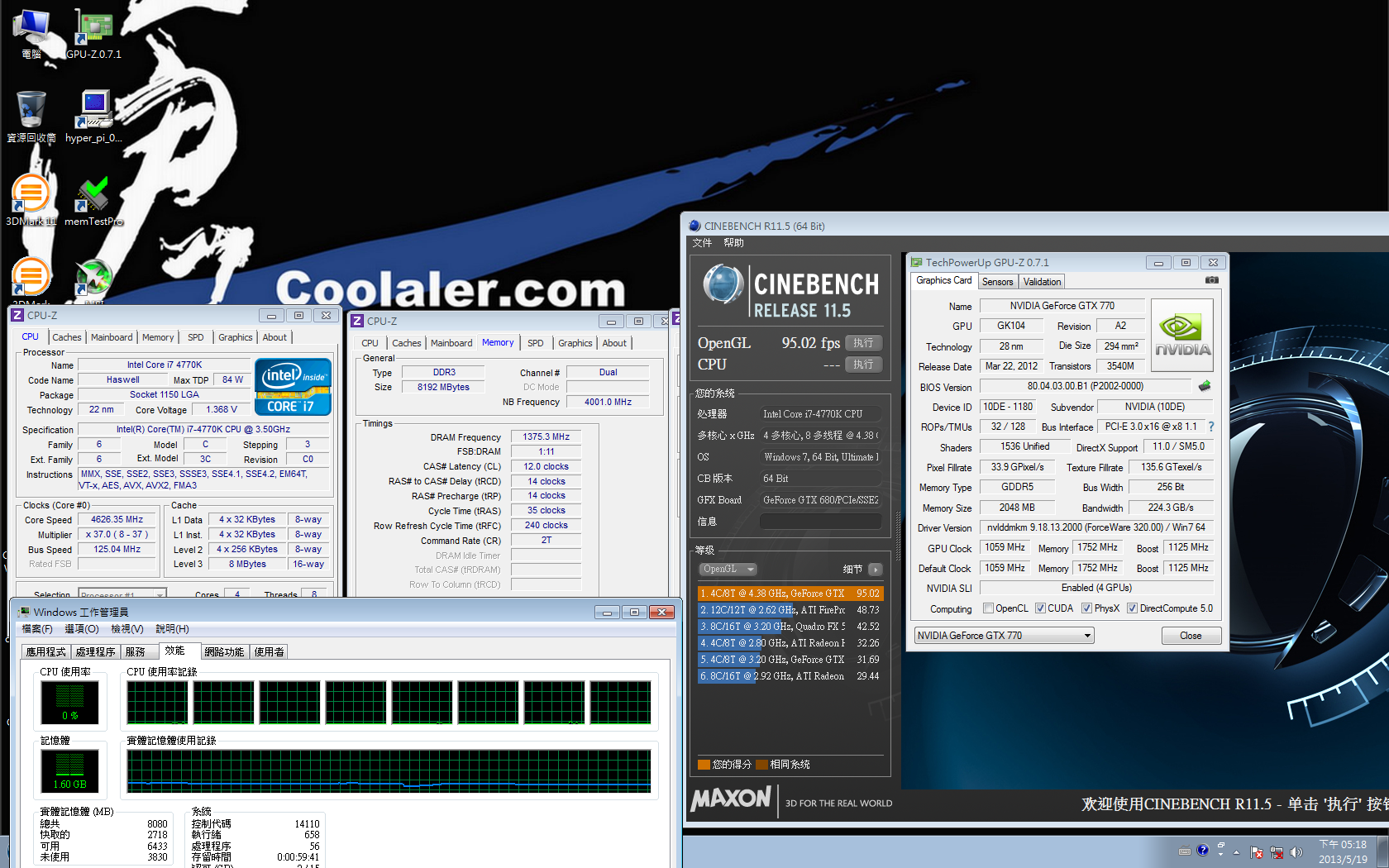Click the Task Manager title bar icon

[x=24, y=612]
